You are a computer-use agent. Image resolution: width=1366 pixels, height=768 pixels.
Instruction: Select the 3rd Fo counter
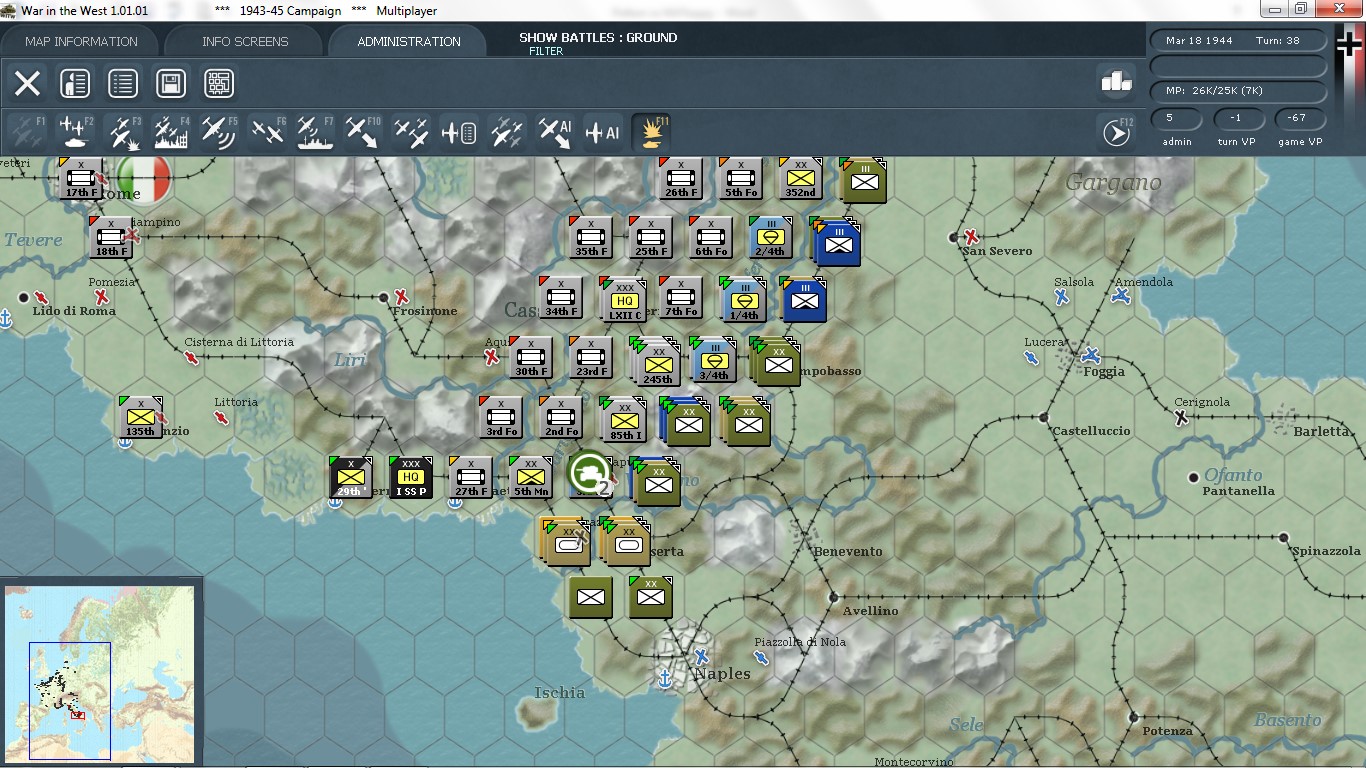pyautogui.click(x=501, y=418)
